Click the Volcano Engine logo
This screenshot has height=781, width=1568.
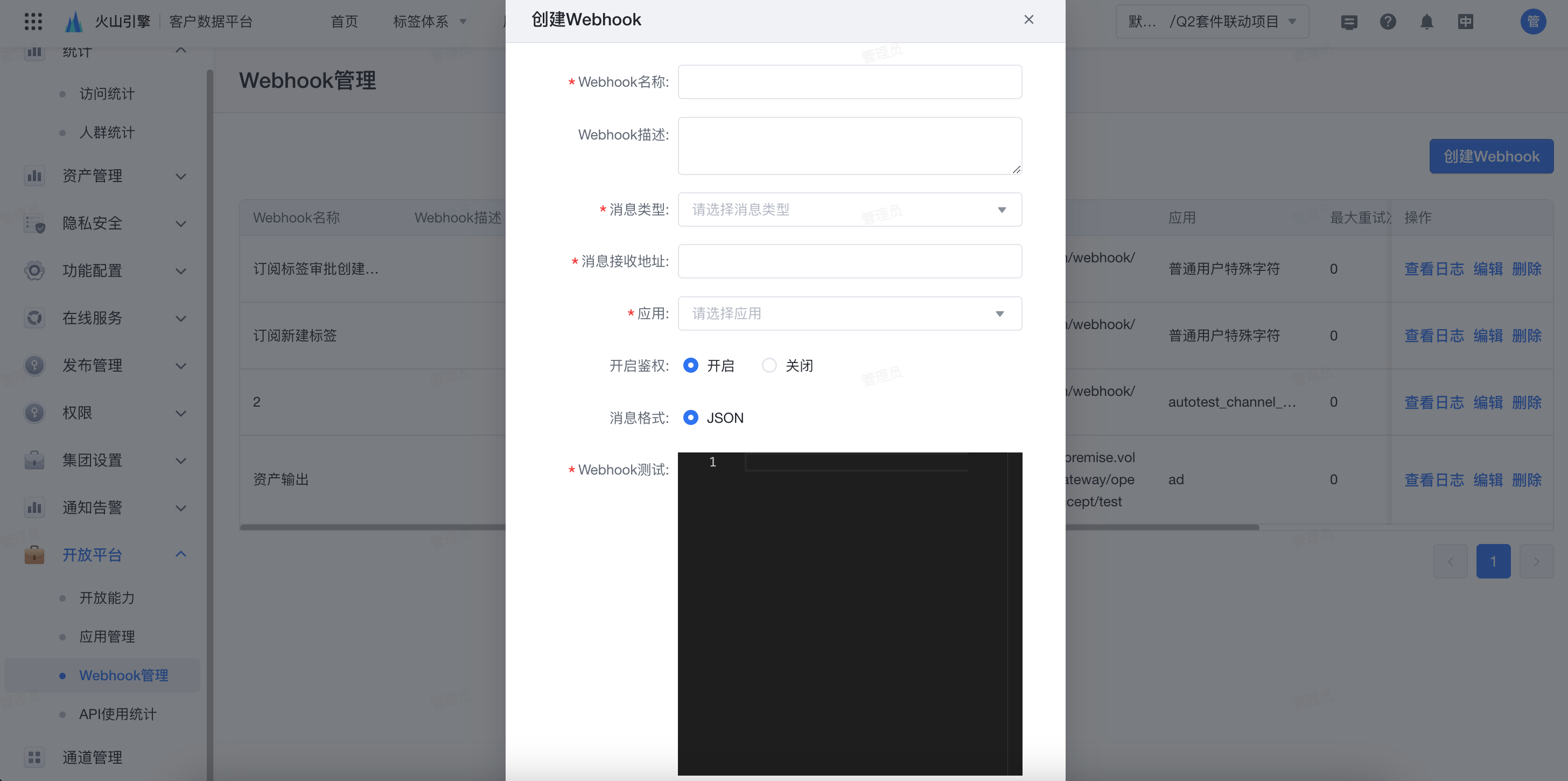pyautogui.click(x=74, y=22)
